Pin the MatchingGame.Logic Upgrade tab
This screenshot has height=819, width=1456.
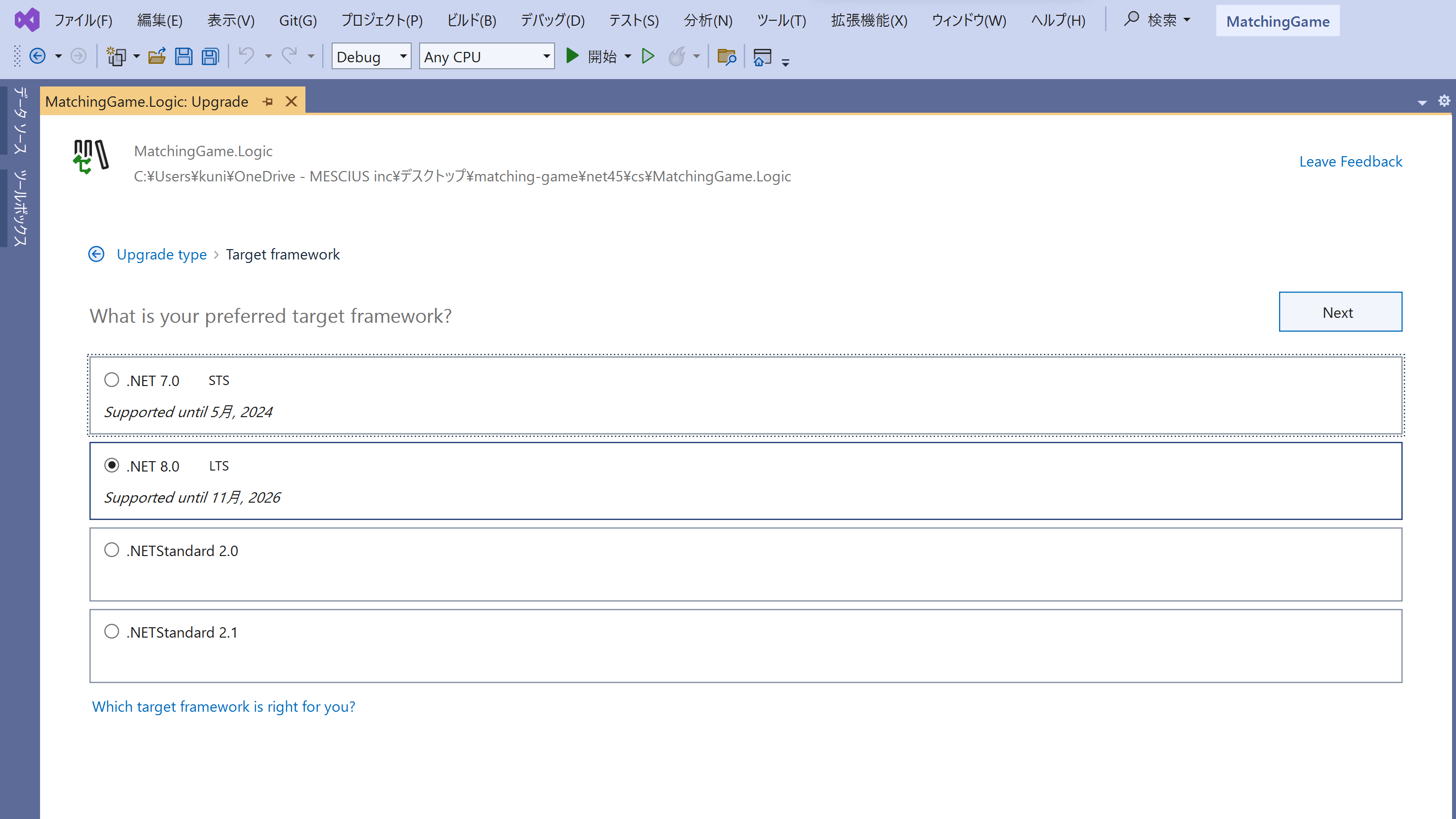click(268, 102)
